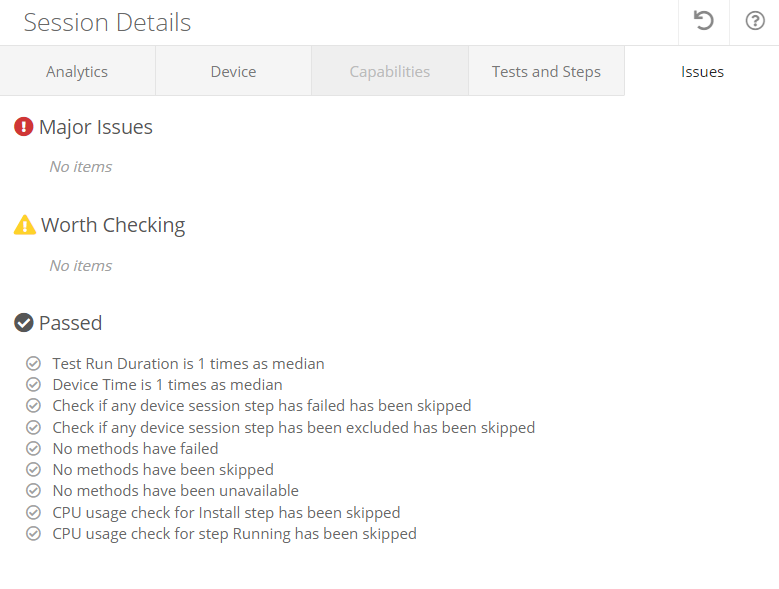Open the Device tab
Viewport: 779px width, 589px height.
(233, 72)
